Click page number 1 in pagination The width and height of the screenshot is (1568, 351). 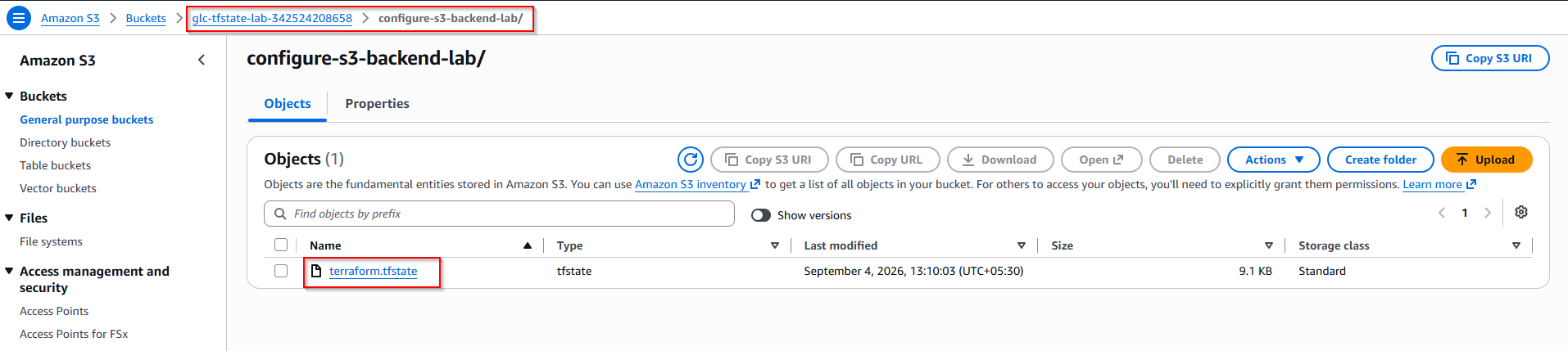1465,213
